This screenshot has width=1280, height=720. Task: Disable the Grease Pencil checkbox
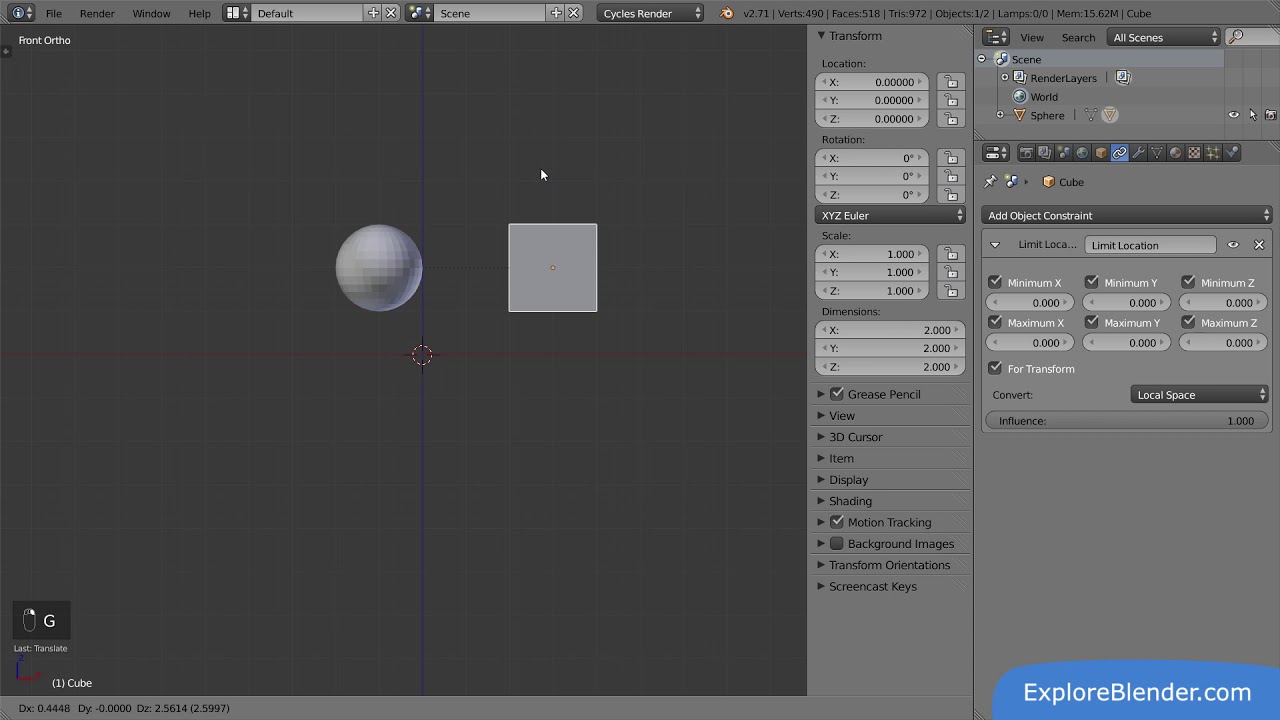click(x=837, y=394)
